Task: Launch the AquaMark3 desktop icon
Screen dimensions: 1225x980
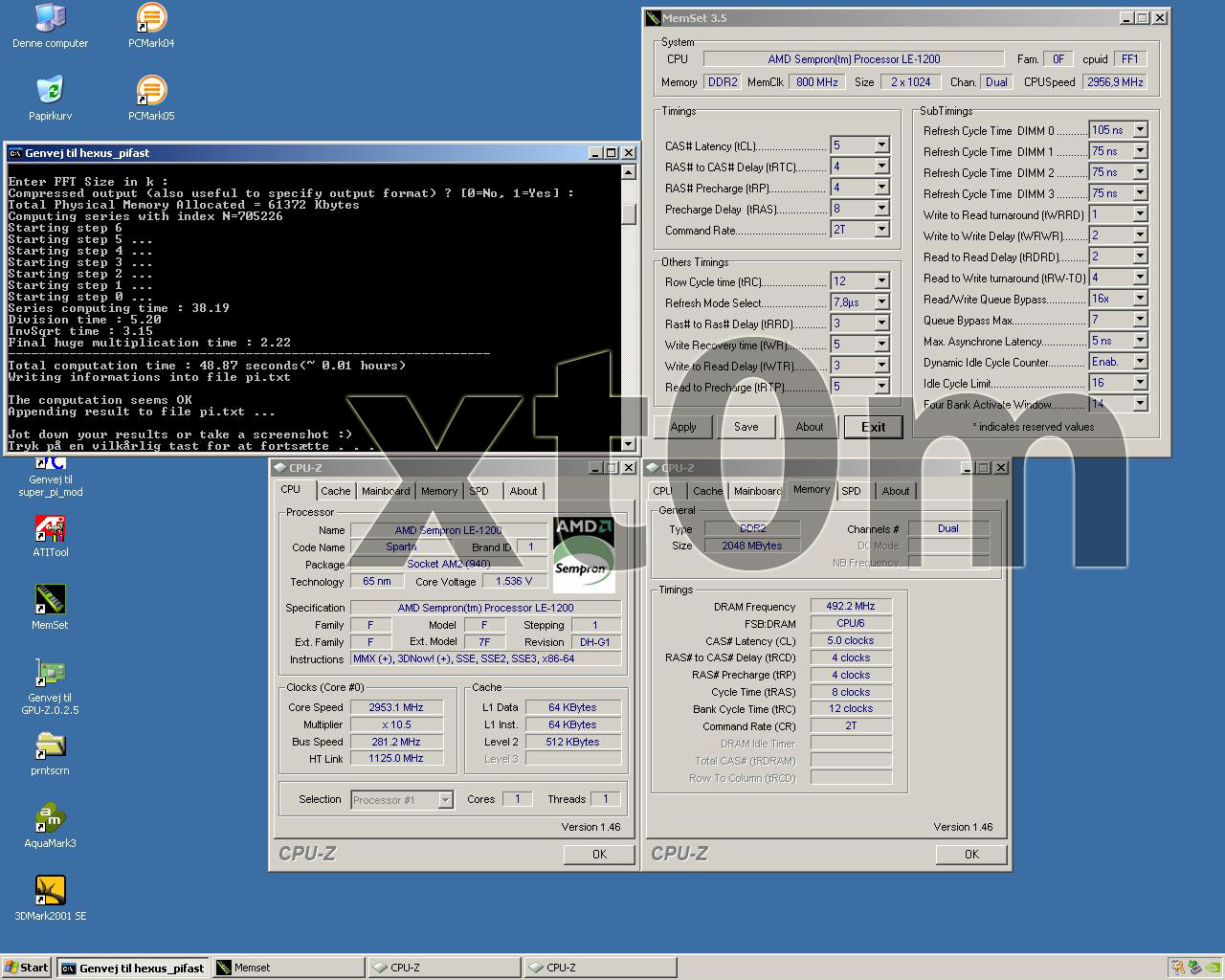Action: 50,827
